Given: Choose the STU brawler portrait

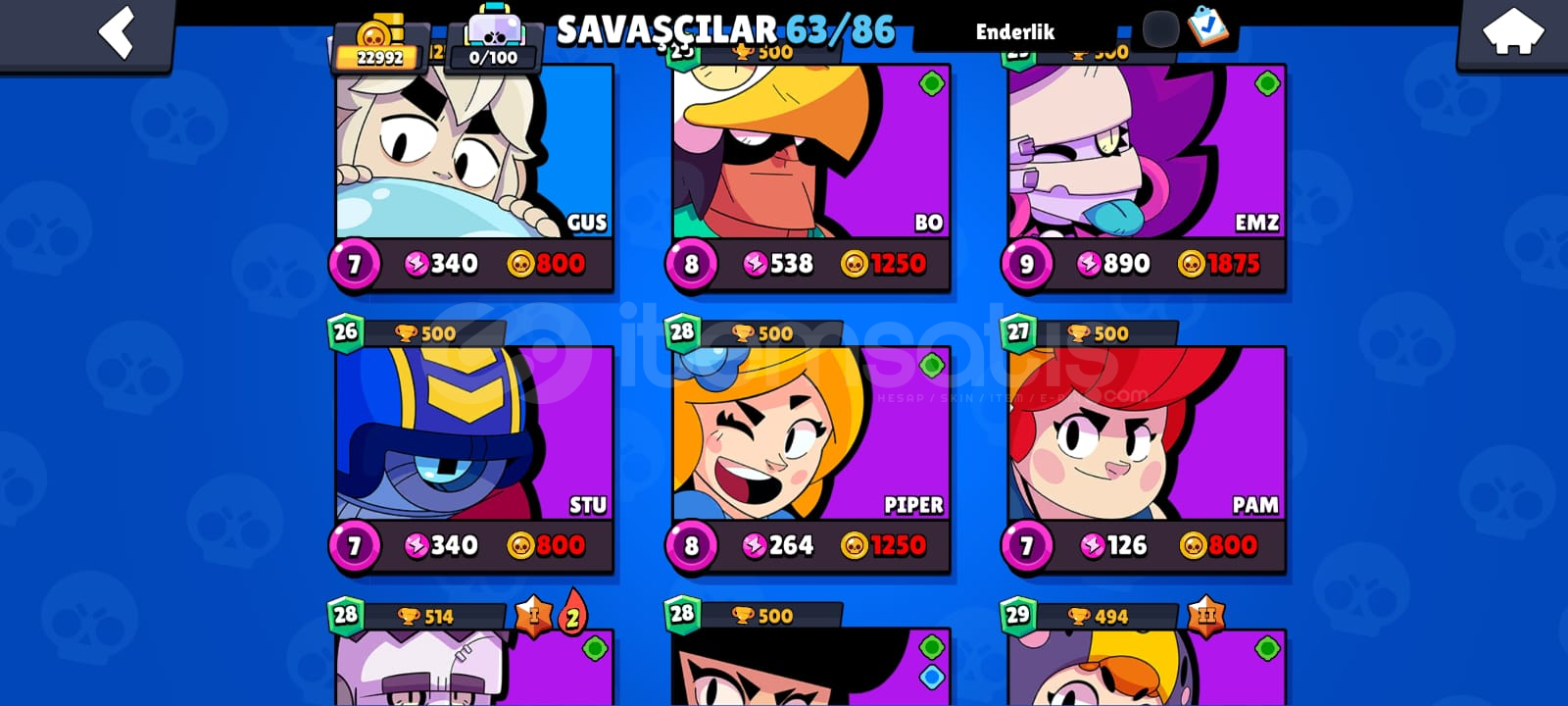Looking at the screenshot, I should pos(474,433).
